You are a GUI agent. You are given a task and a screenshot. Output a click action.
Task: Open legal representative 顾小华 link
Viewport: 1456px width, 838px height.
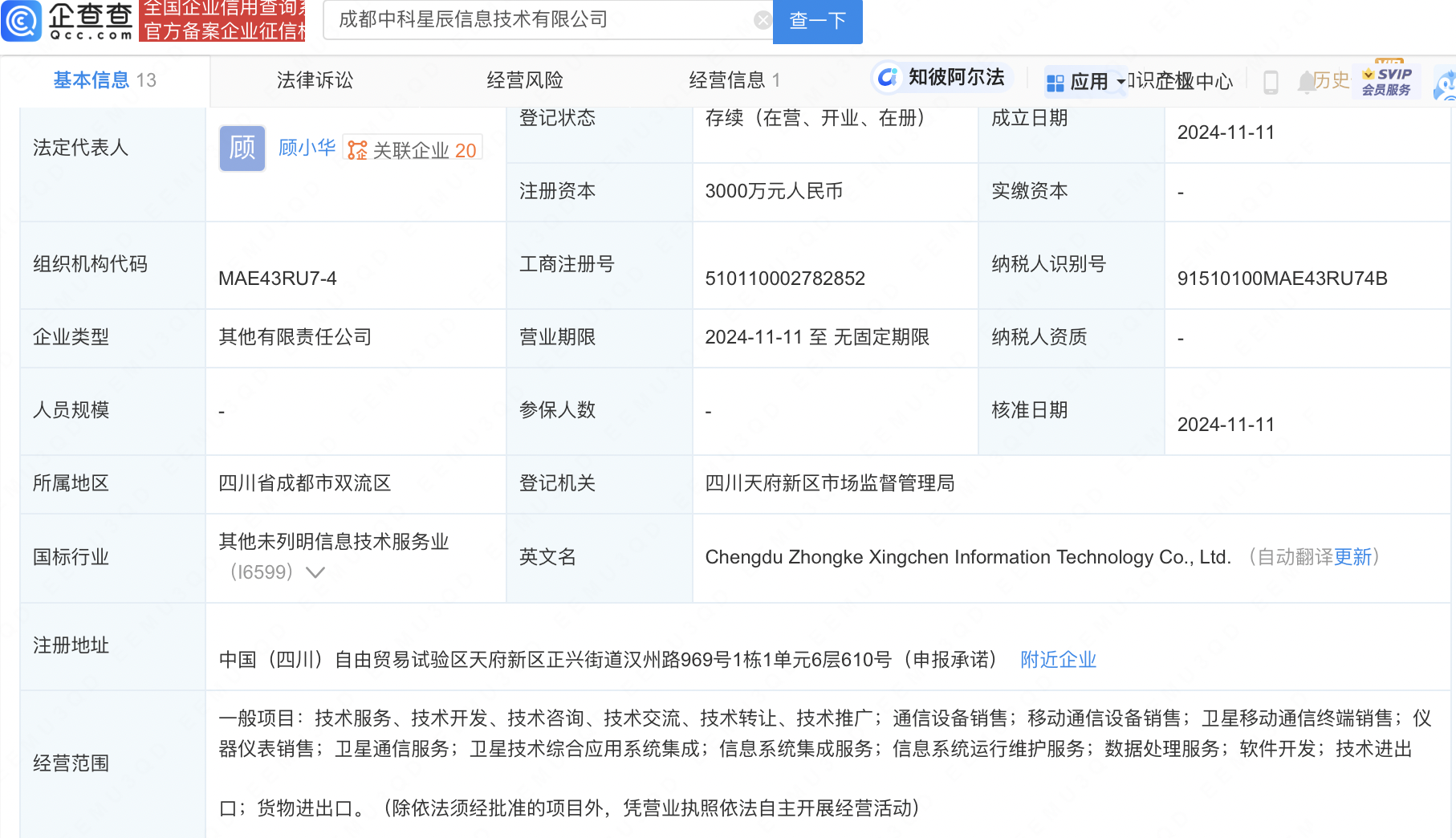tap(307, 148)
